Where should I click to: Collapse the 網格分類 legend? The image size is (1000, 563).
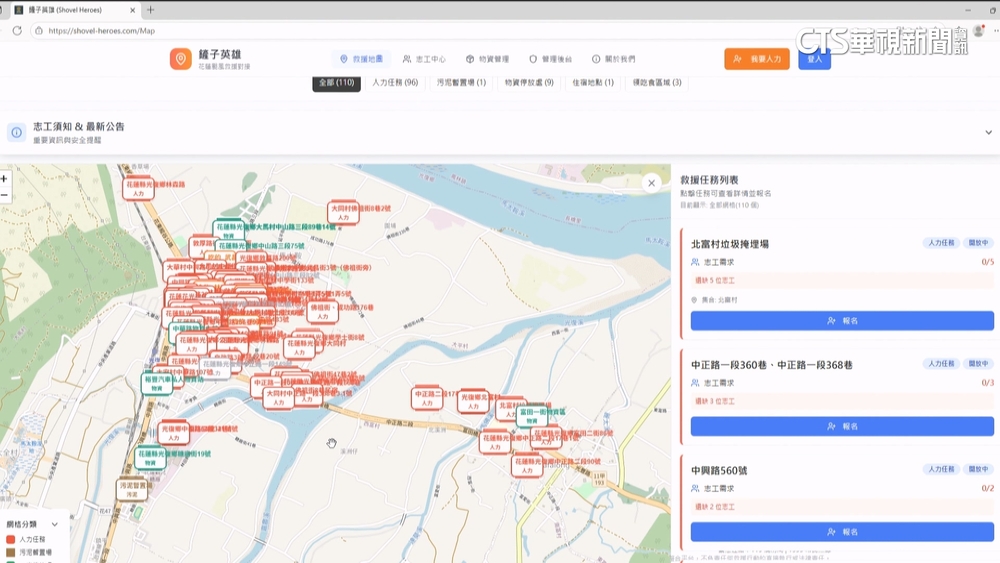click(55, 524)
